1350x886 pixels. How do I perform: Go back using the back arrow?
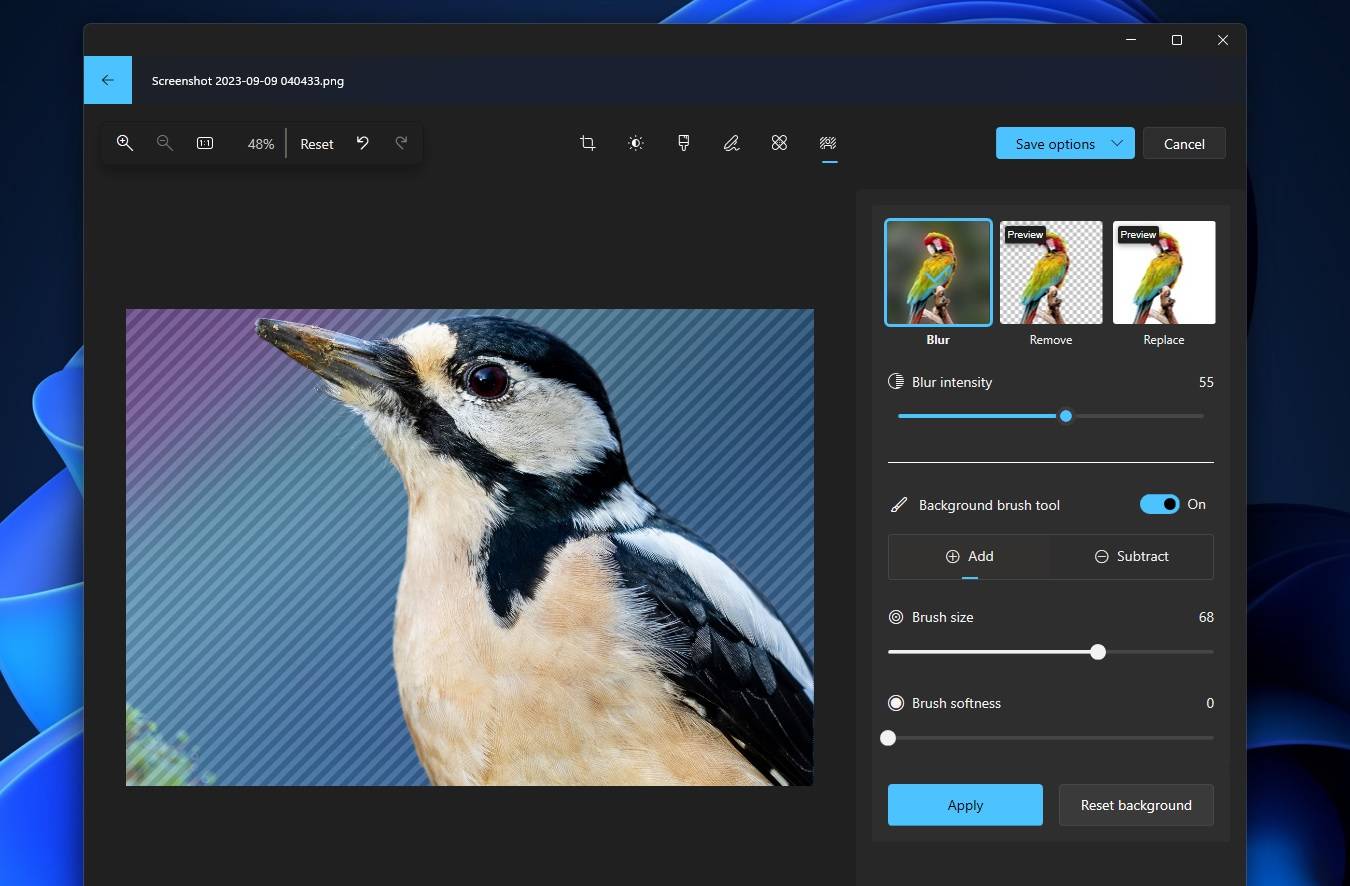point(107,79)
